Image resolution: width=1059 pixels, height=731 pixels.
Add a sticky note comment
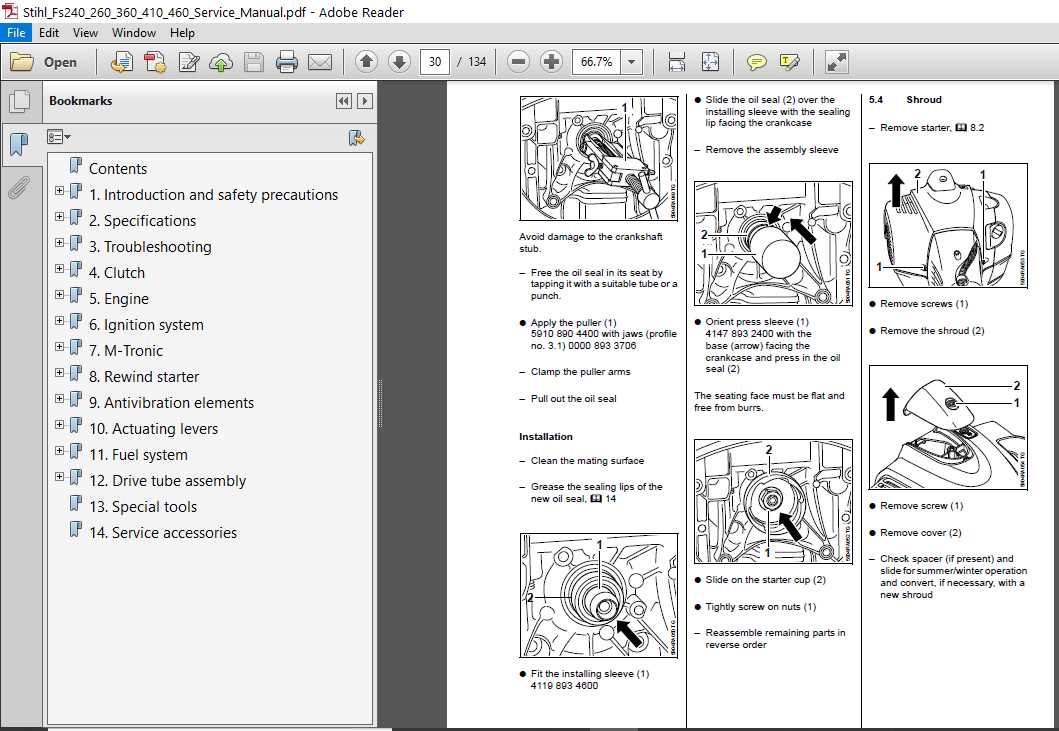coord(756,62)
